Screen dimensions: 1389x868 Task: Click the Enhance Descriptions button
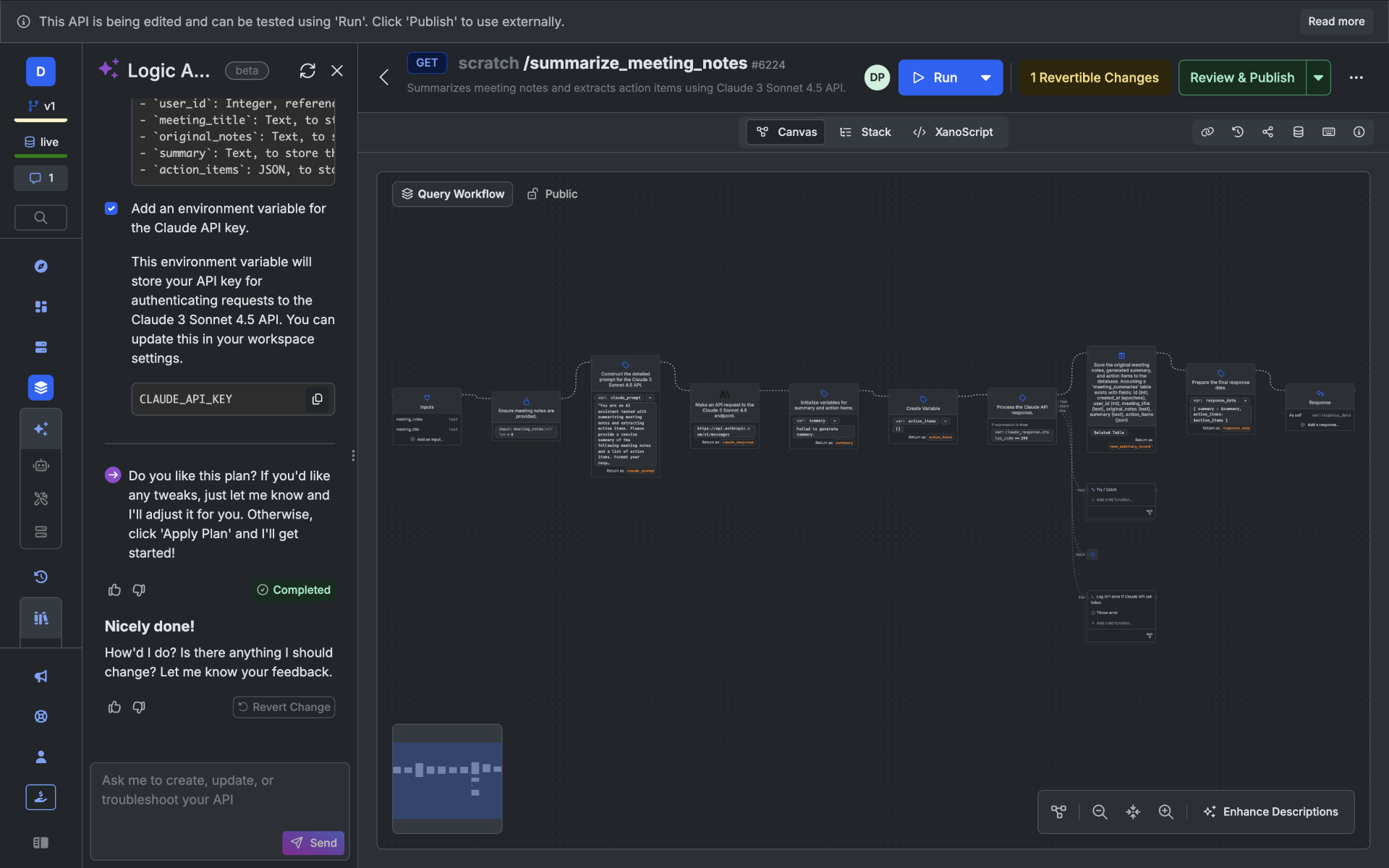coord(1270,812)
